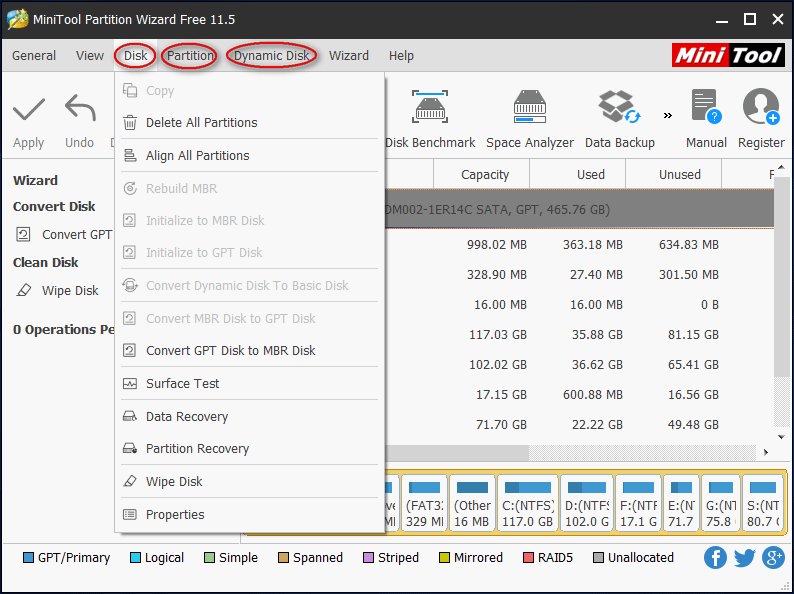Click the horizontal scrollbar right arrow
794x594 pixels.
(x=766, y=452)
